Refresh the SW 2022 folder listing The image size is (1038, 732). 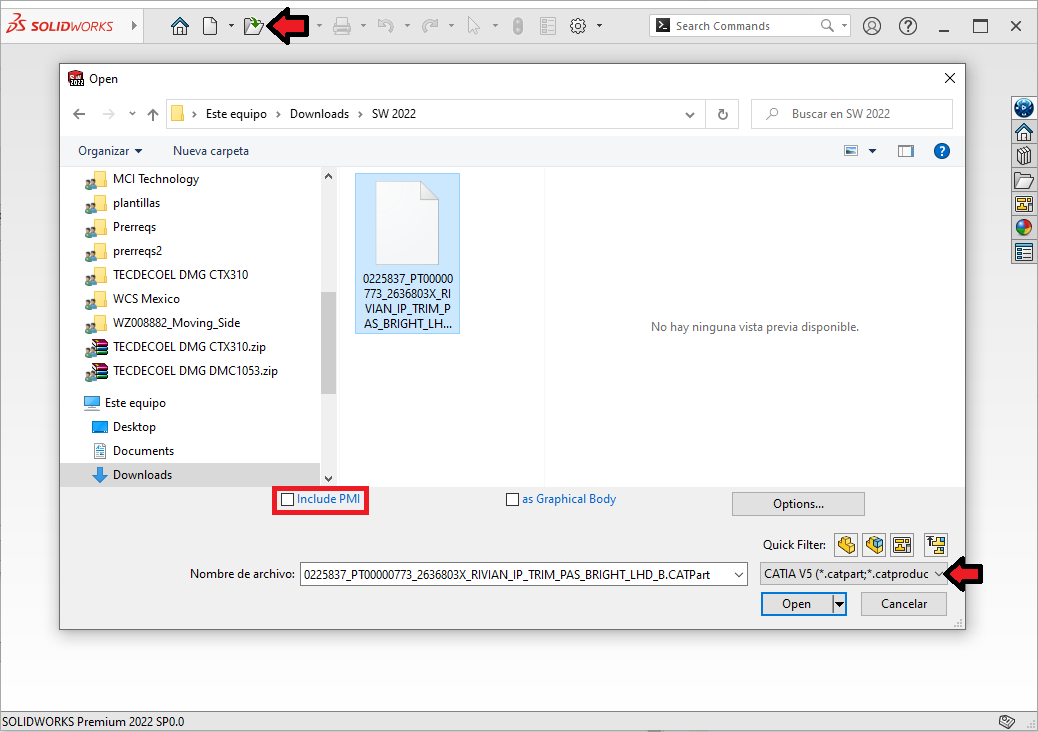tap(723, 114)
